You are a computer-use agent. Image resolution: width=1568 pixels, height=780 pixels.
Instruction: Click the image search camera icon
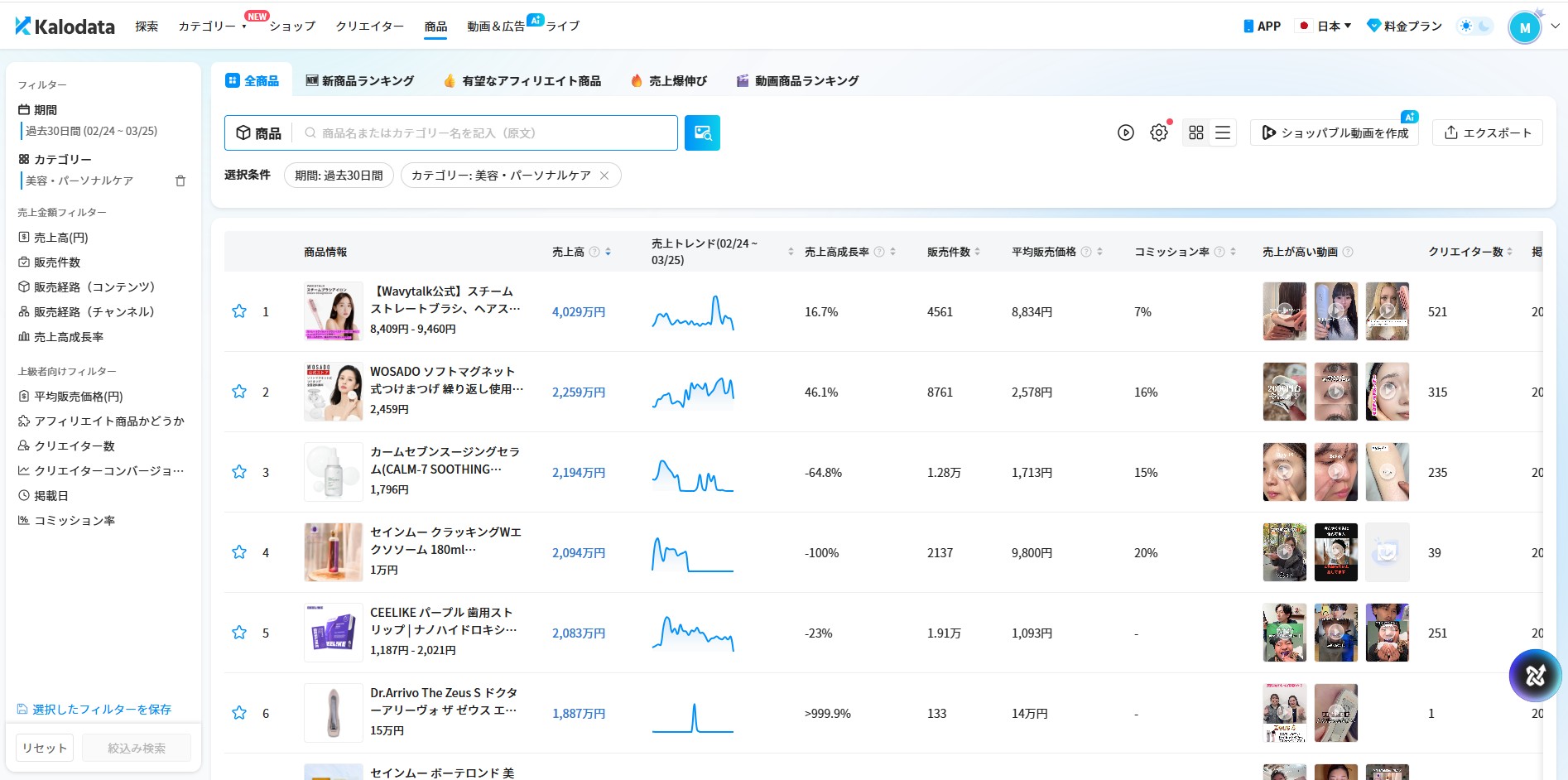coord(702,132)
